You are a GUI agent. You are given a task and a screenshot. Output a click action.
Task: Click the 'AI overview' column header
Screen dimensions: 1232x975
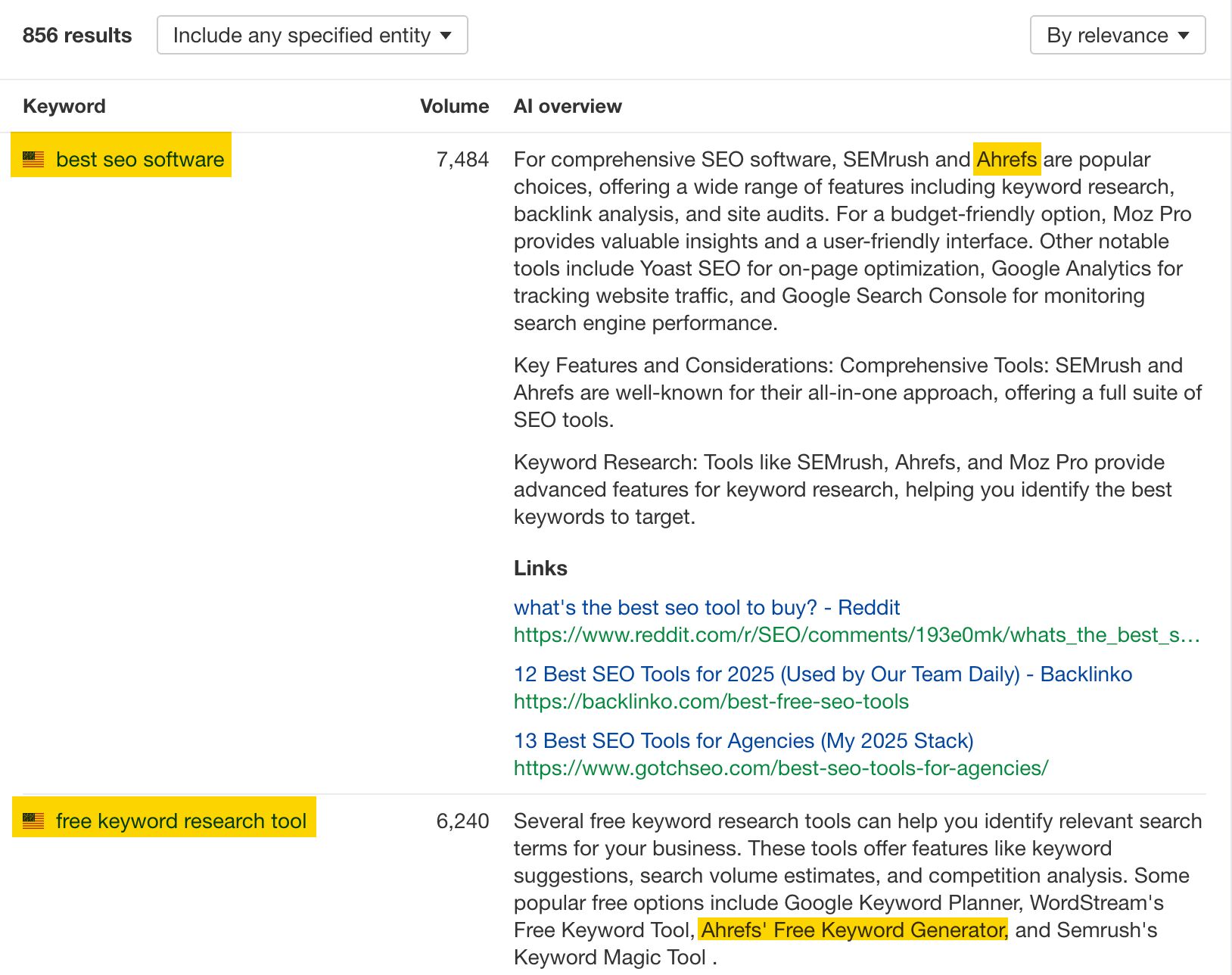pyautogui.click(x=567, y=106)
